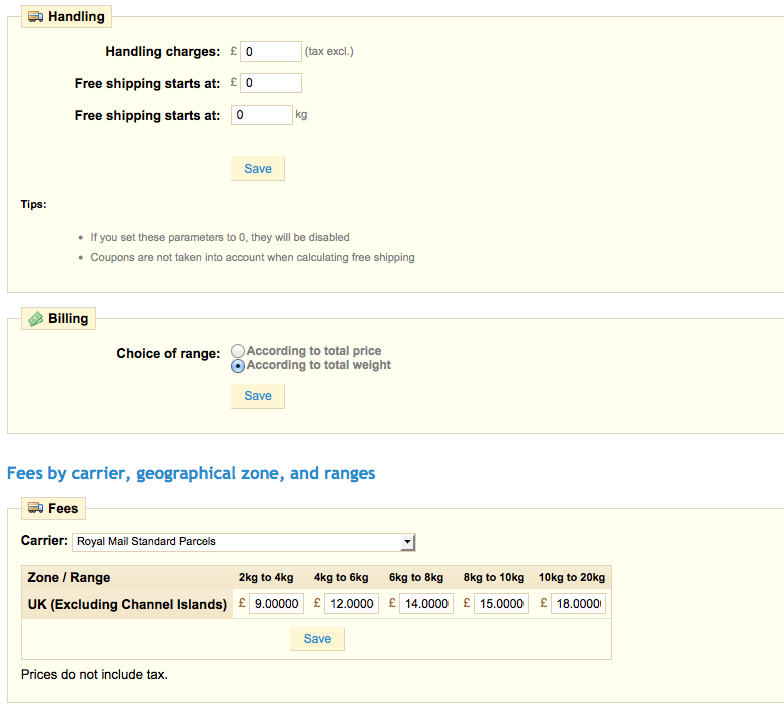This screenshot has width=784, height=707.
Task: Click the Billing money icon
Action: coord(35,319)
